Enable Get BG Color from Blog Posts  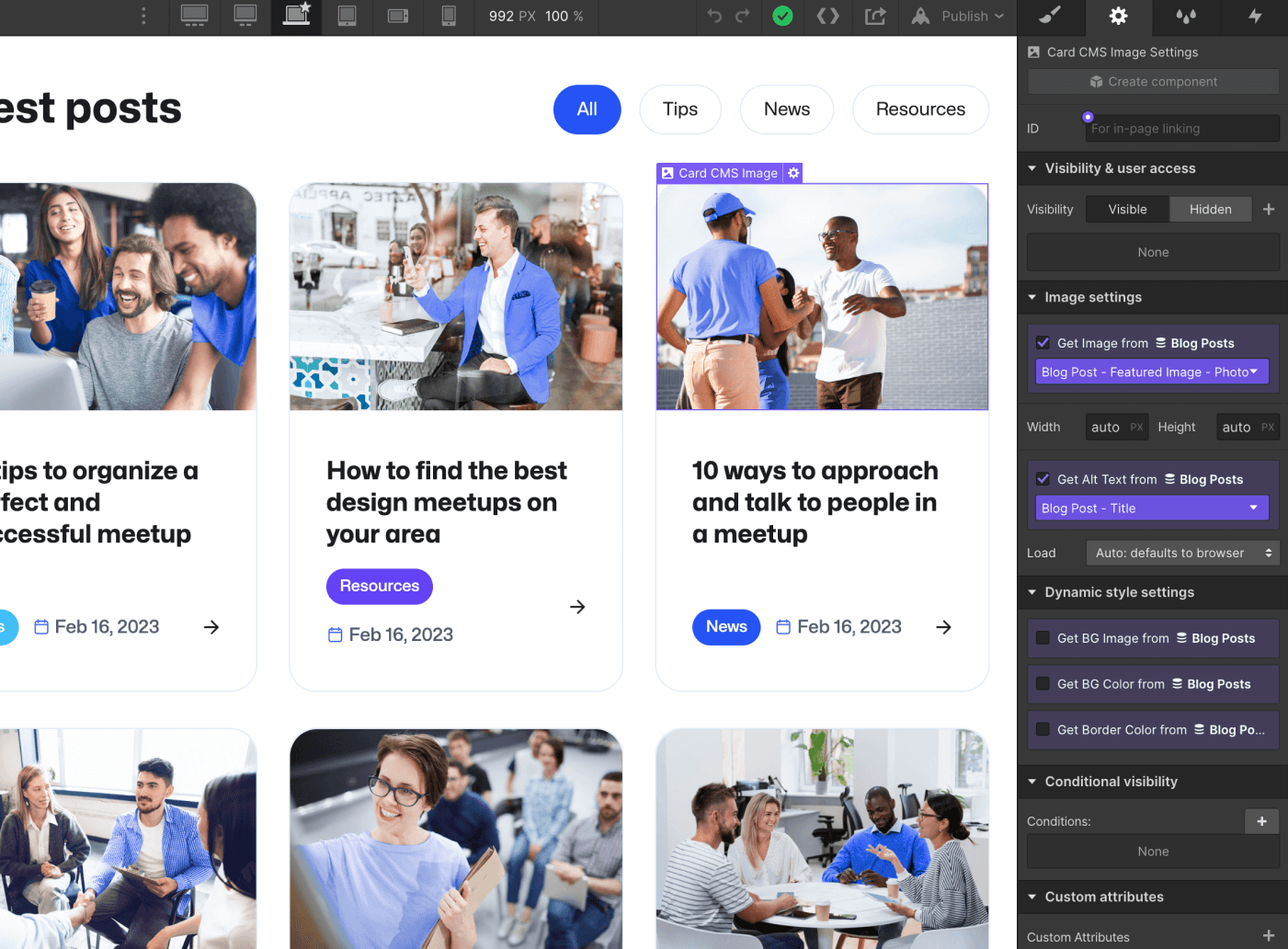coord(1043,684)
